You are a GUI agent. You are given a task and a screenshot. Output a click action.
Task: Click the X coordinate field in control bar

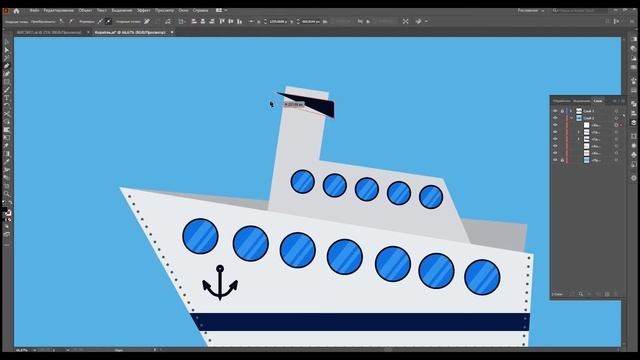coord(278,21)
